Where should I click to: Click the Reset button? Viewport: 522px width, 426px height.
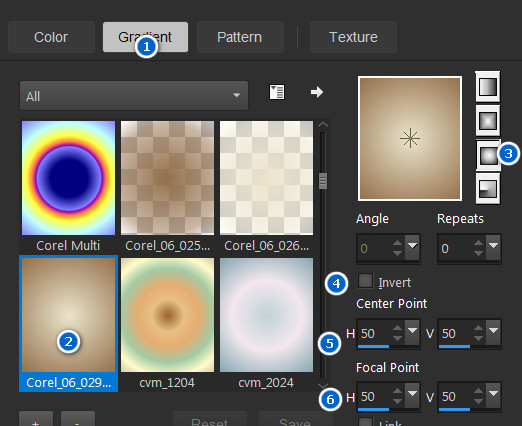point(209,419)
